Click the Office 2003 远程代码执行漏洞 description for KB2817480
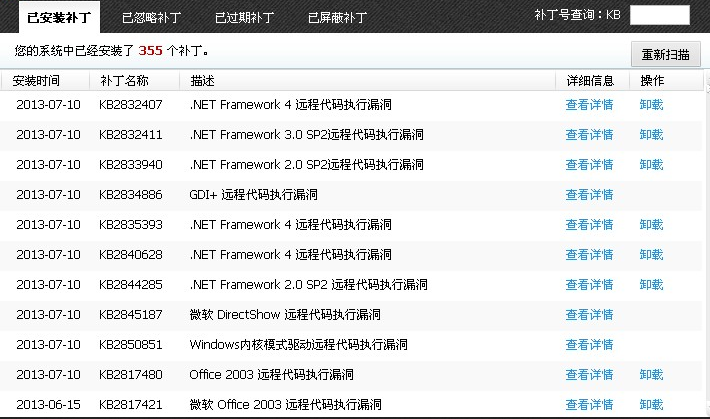The height and width of the screenshot is (419, 710). (x=272, y=375)
